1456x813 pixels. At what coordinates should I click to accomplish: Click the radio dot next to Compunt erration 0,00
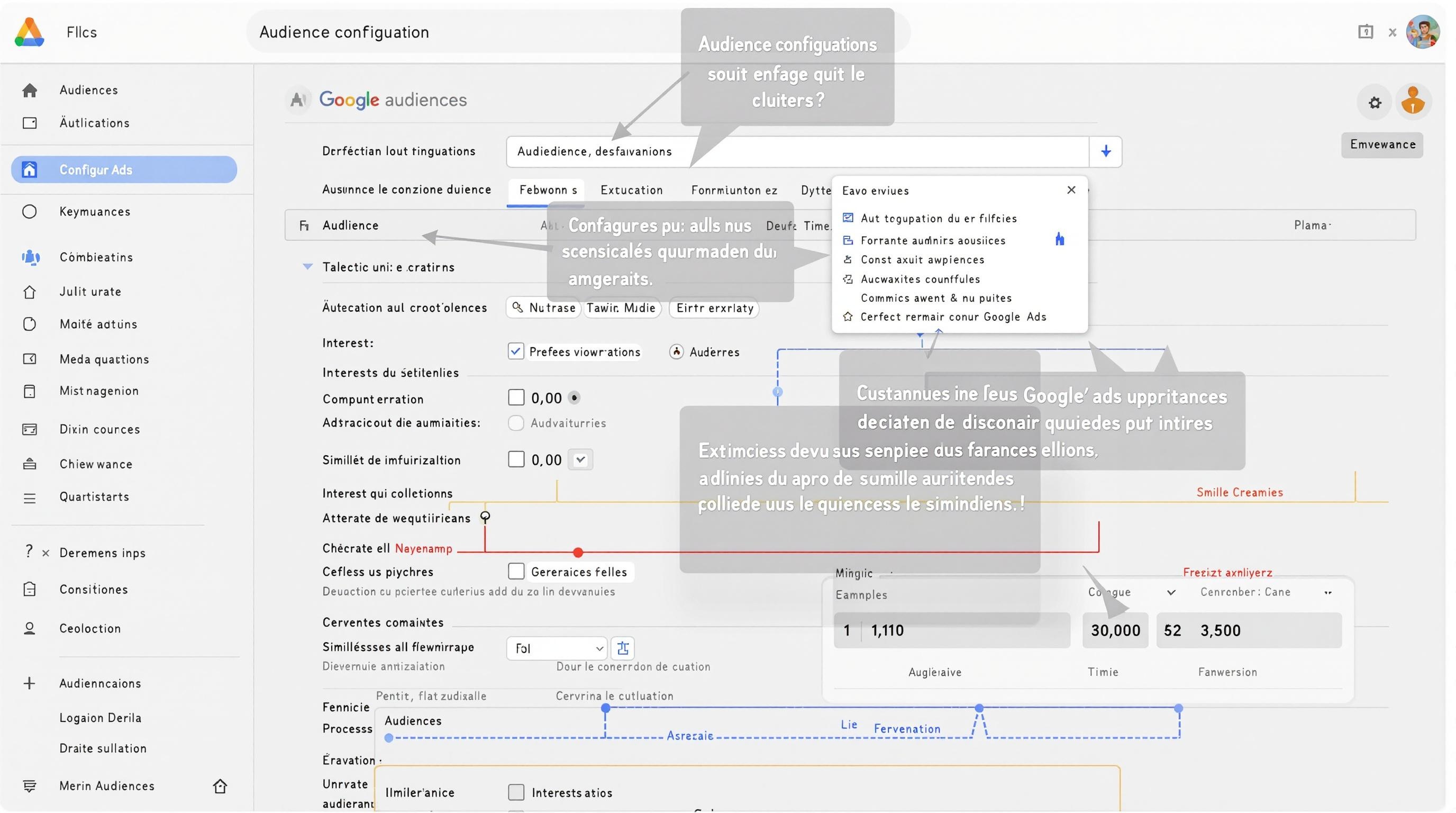574,398
